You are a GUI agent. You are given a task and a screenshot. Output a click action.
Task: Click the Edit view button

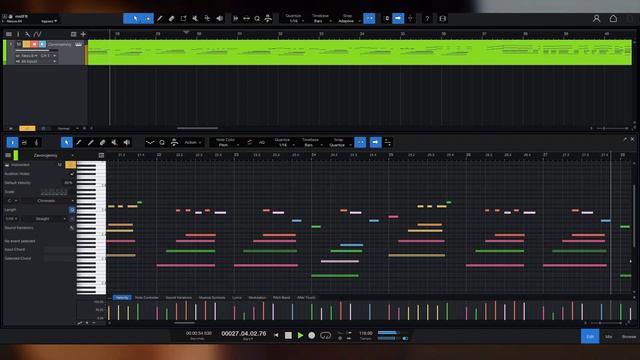[x=590, y=336]
